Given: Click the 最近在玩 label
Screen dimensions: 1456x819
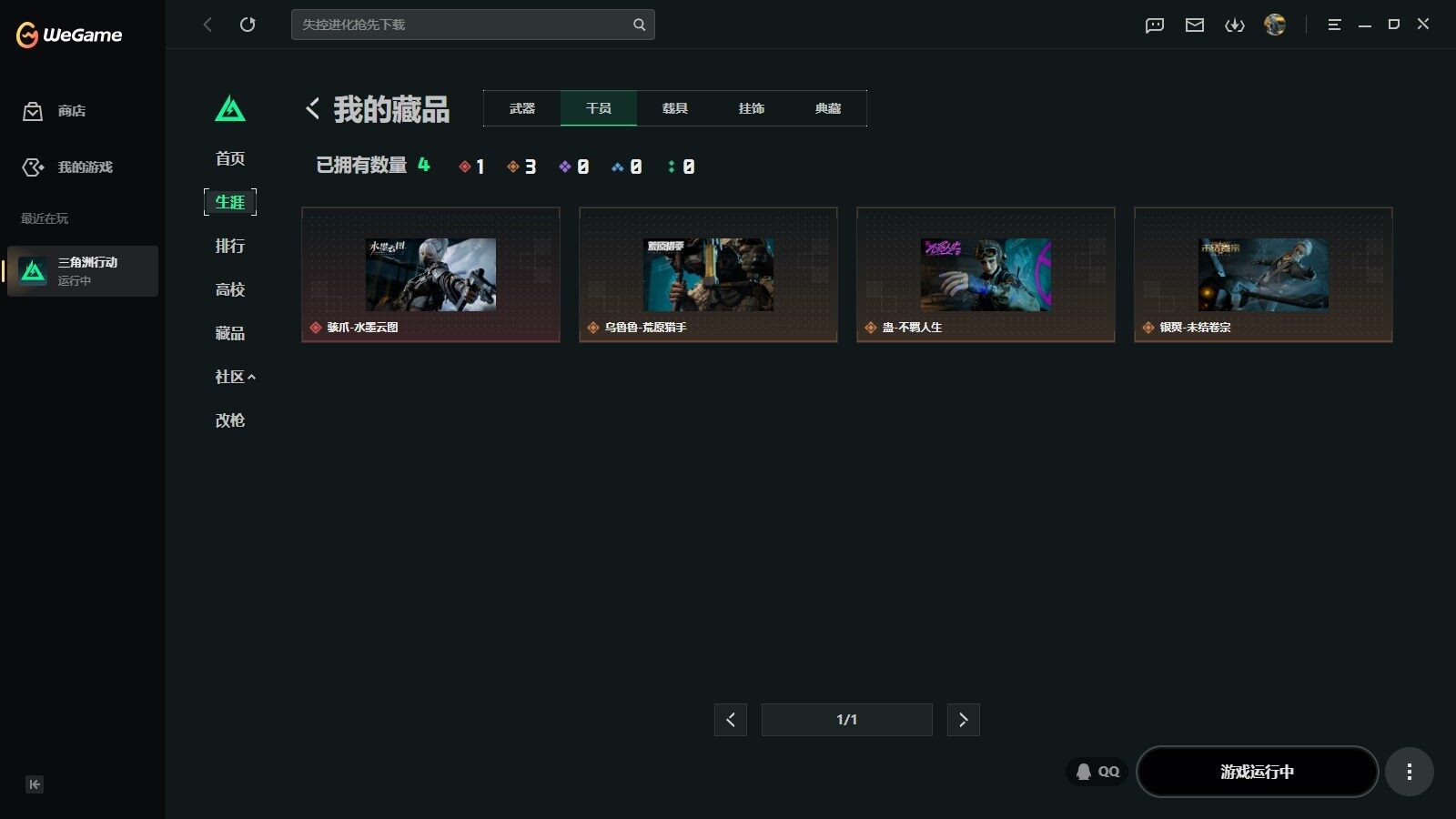Looking at the screenshot, I should (45, 218).
